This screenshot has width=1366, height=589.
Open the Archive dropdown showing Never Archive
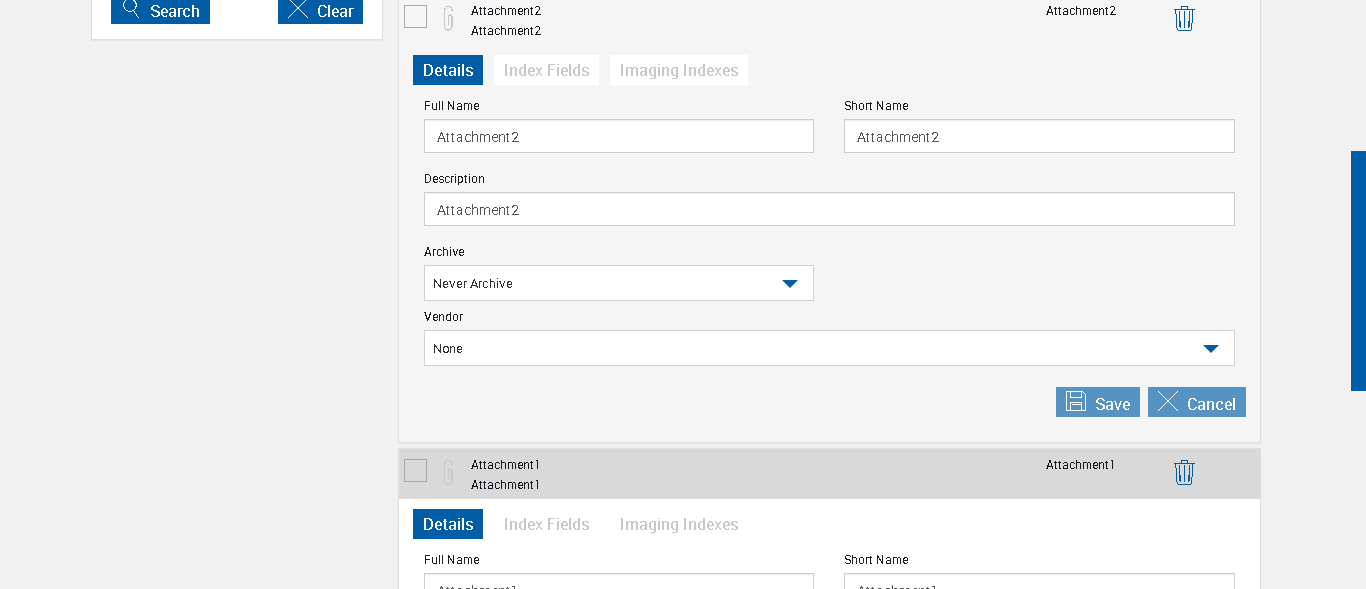click(618, 283)
